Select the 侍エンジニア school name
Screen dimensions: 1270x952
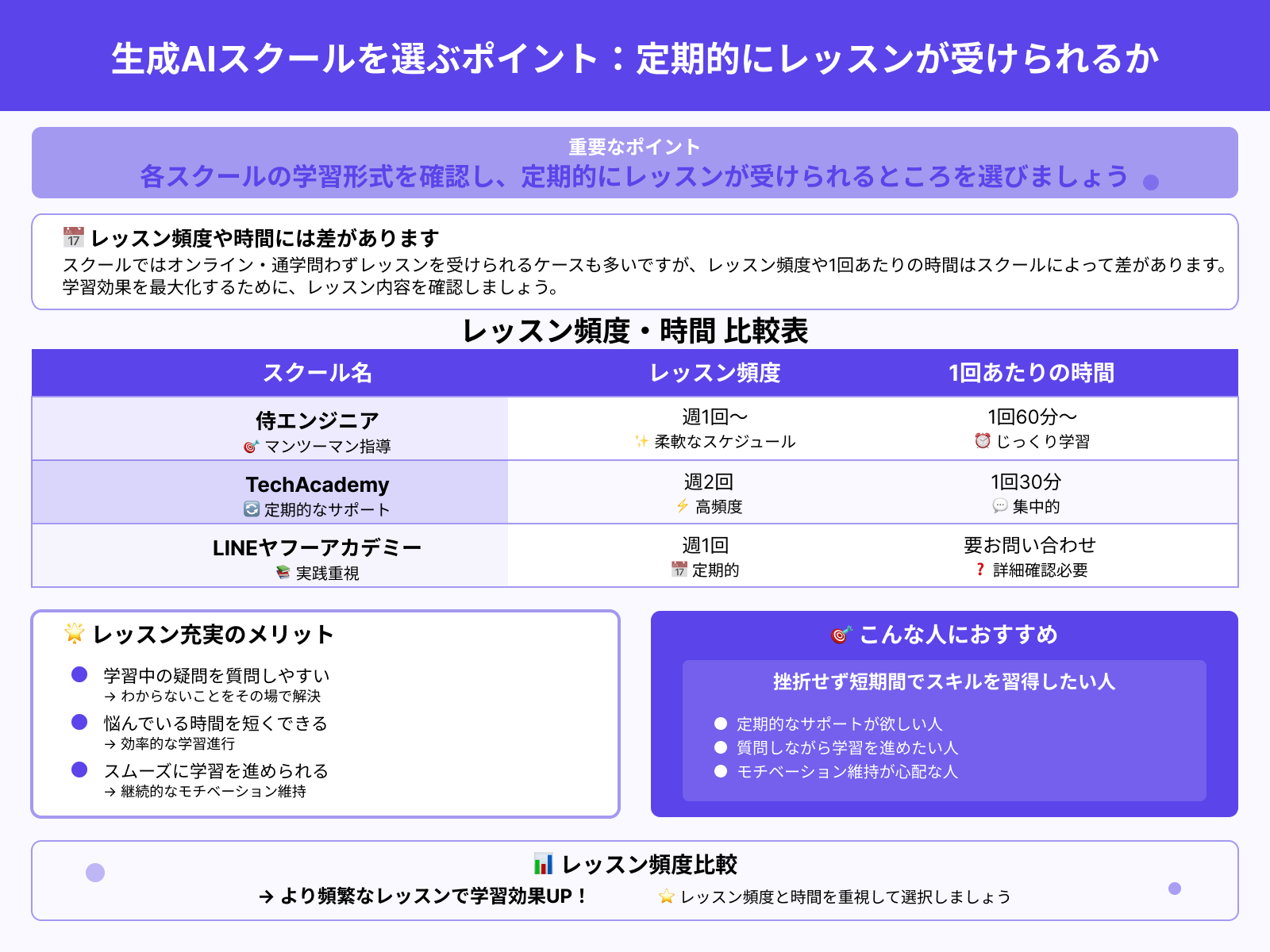[317, 420]
